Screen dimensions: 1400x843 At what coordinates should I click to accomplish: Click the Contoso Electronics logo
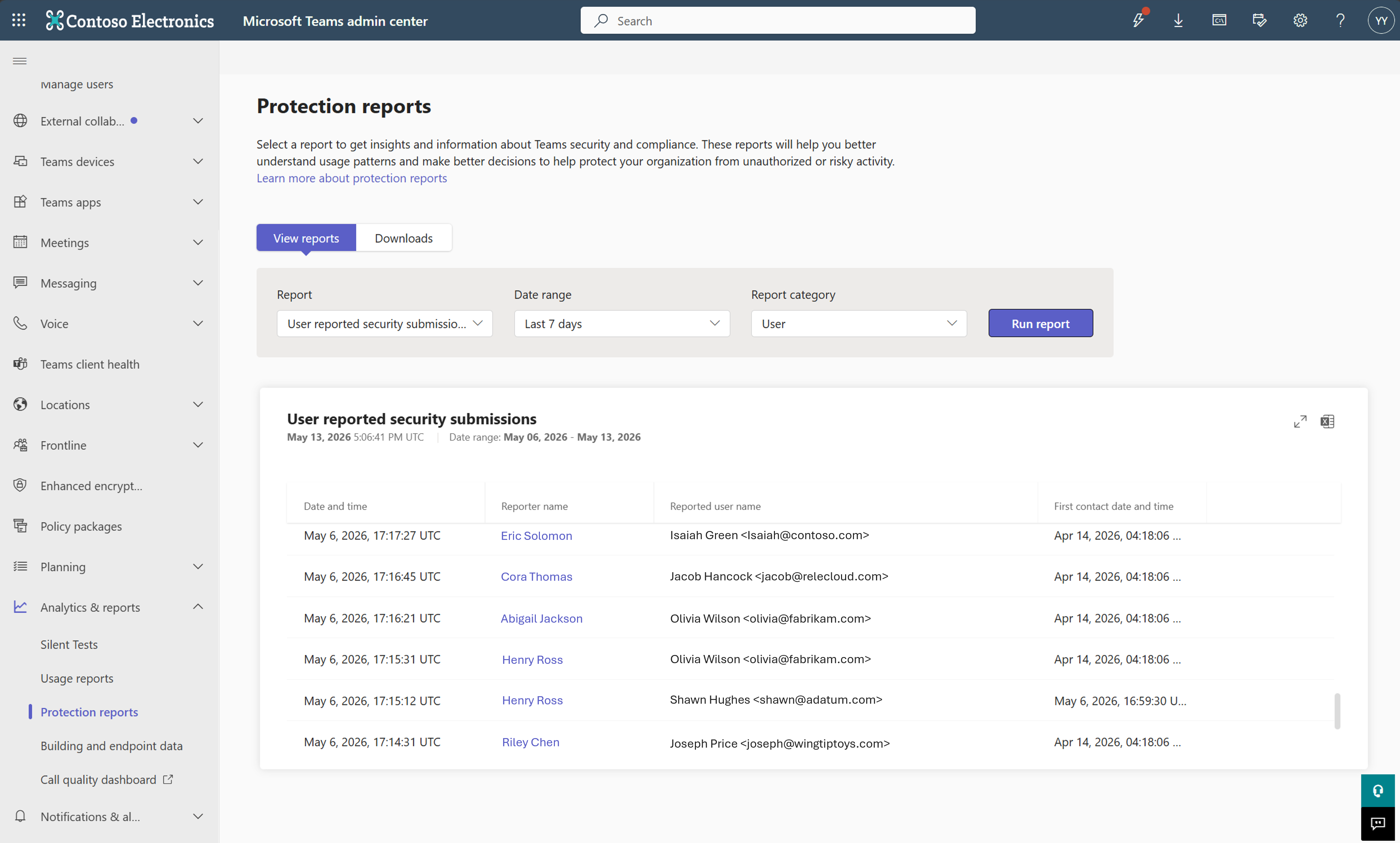[x=129, y=20]
